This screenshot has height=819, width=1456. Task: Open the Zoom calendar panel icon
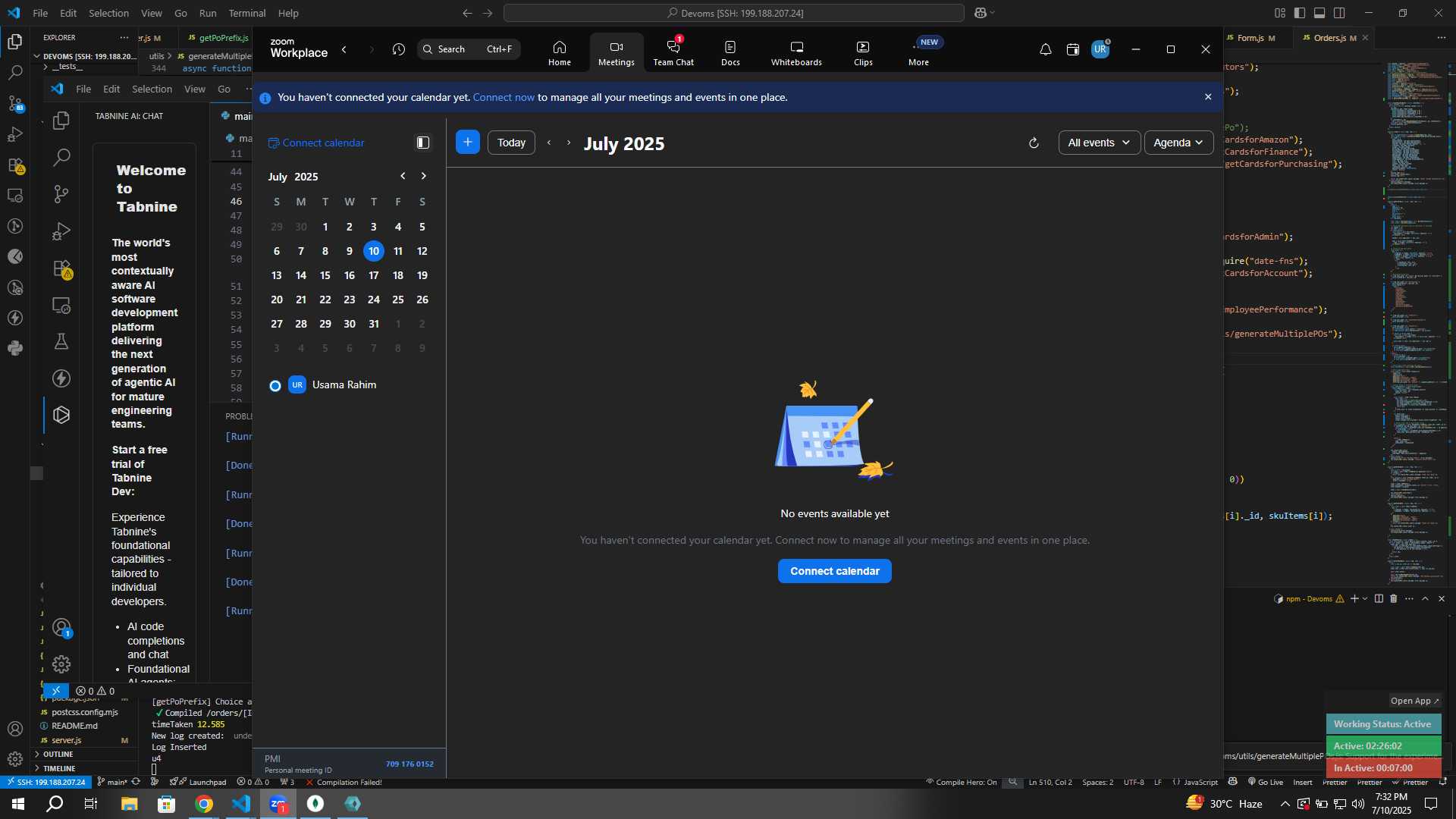tap(1073, 49)
